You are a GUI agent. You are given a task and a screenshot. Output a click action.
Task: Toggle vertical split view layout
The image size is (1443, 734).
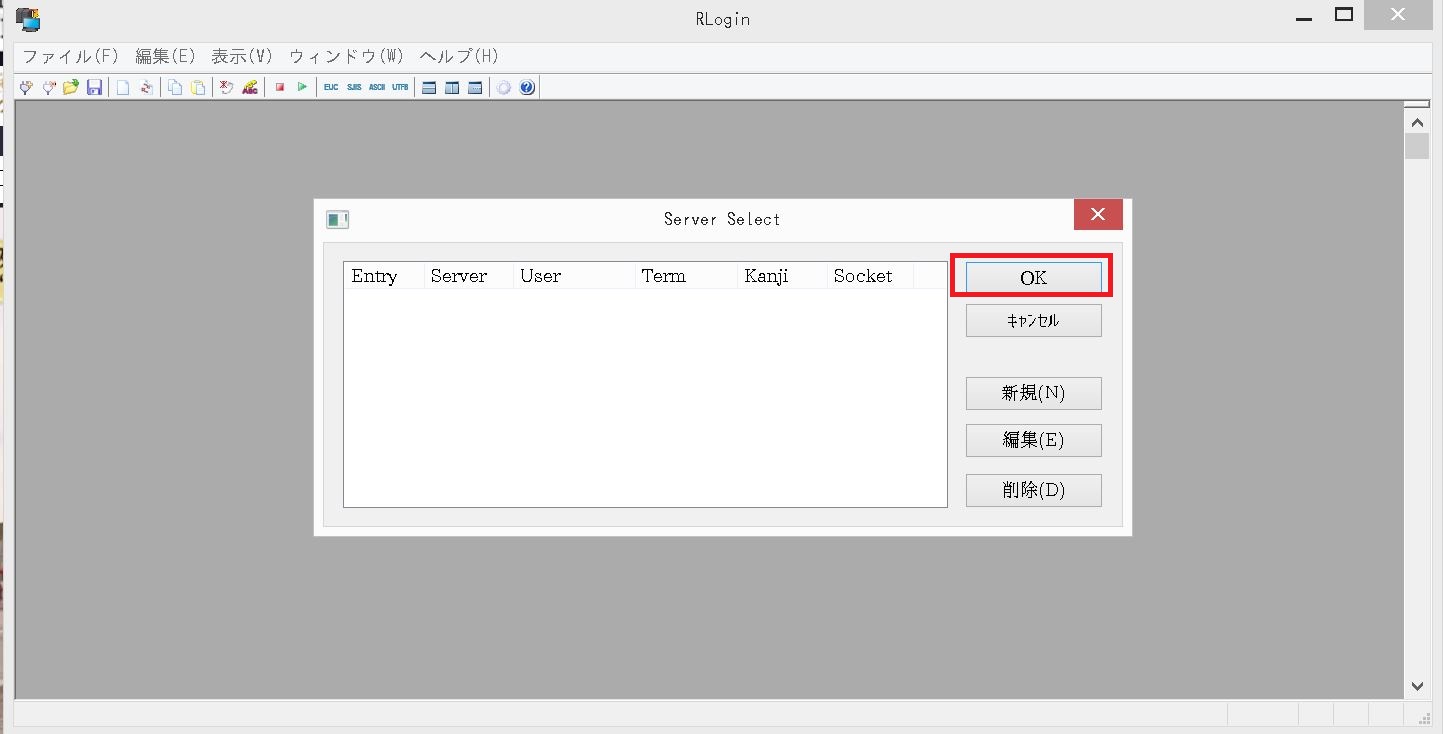point(451,87)
